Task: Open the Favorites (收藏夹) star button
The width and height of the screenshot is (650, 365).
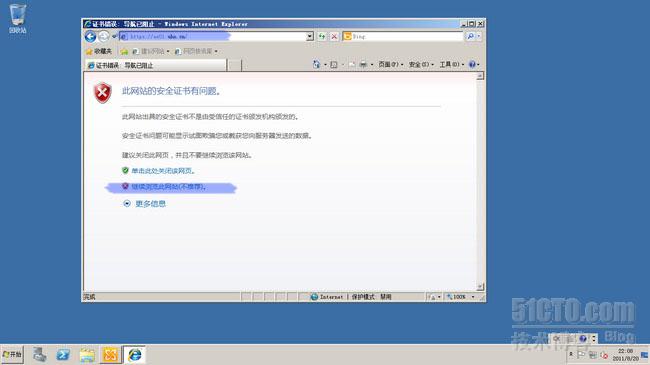Action: (99, 51)
